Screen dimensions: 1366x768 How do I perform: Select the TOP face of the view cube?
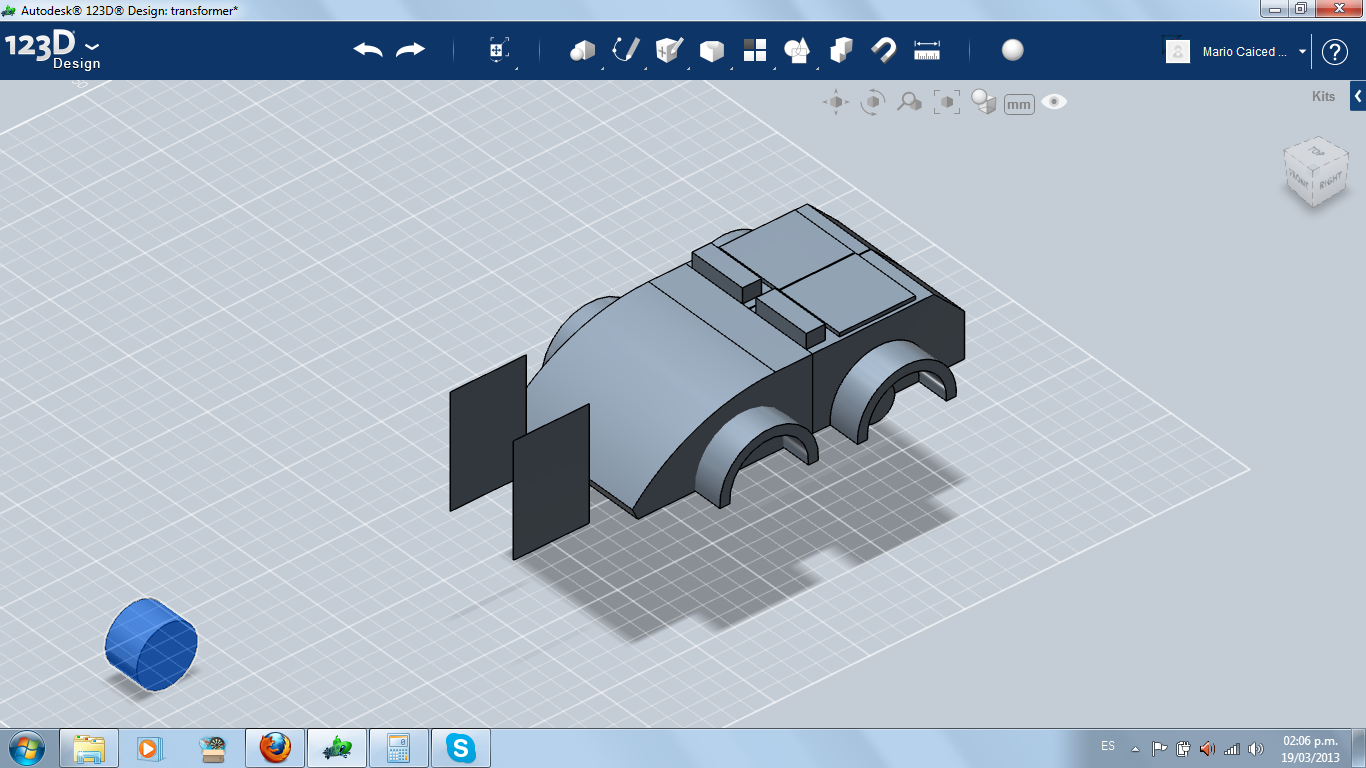pos(1316,152)
